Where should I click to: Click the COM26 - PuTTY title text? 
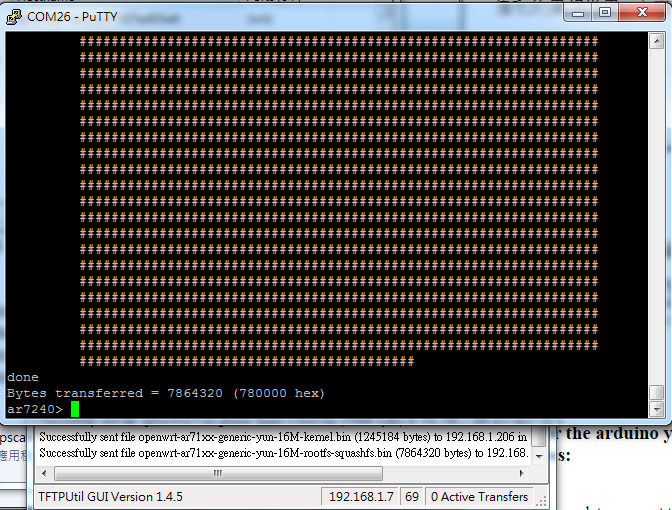(x=72, y=17)
